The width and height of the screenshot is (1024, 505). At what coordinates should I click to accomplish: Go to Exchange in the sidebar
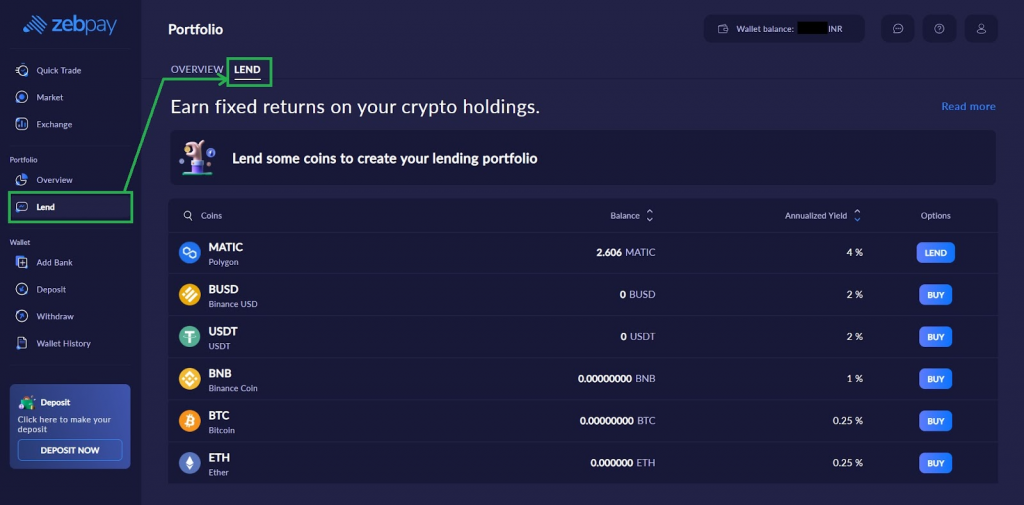(x=54, y=125)
